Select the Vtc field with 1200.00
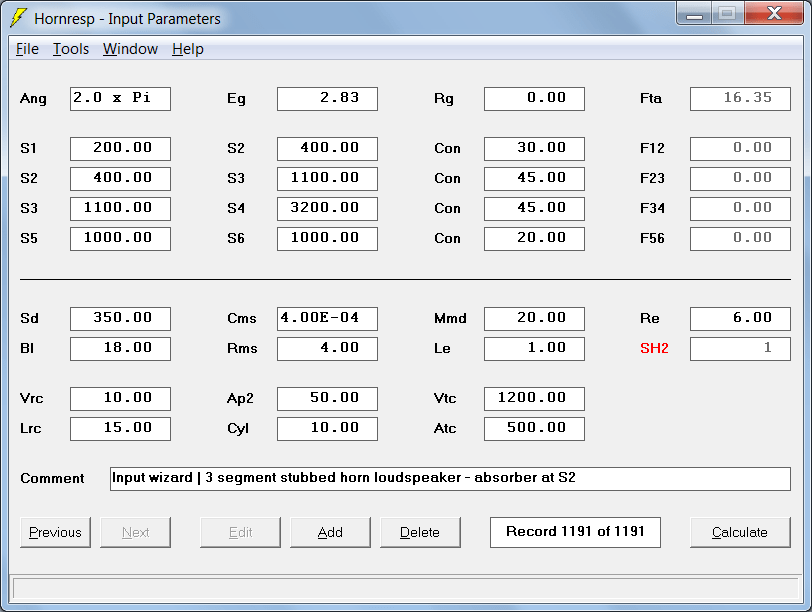This screenshot has height=612, width=812. tap(534, 399)
